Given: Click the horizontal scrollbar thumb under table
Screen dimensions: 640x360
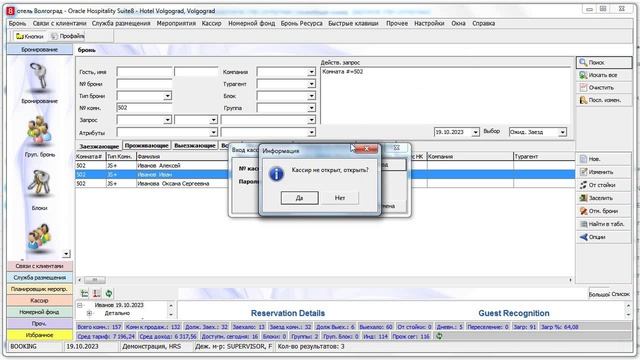Looking at the screenshot, I should (x=95, y=280).
